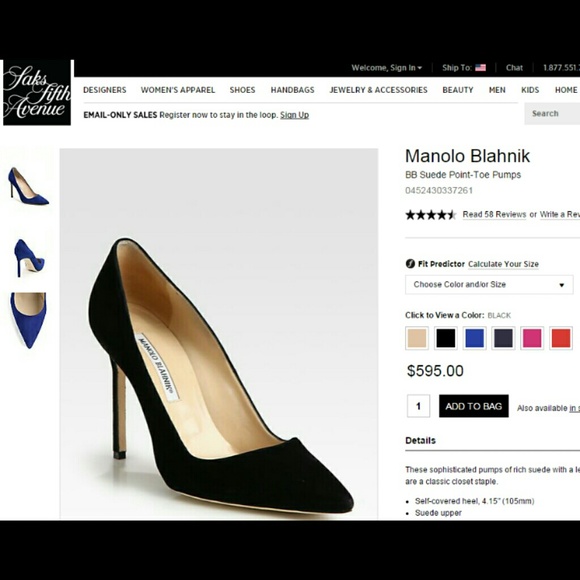
Task: Click the Add to Bag button
Action: tap(473, 406)
